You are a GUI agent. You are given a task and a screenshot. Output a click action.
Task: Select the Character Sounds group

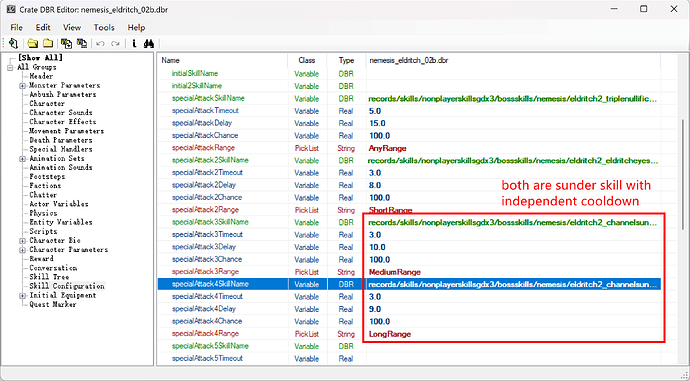coord(61,113)
